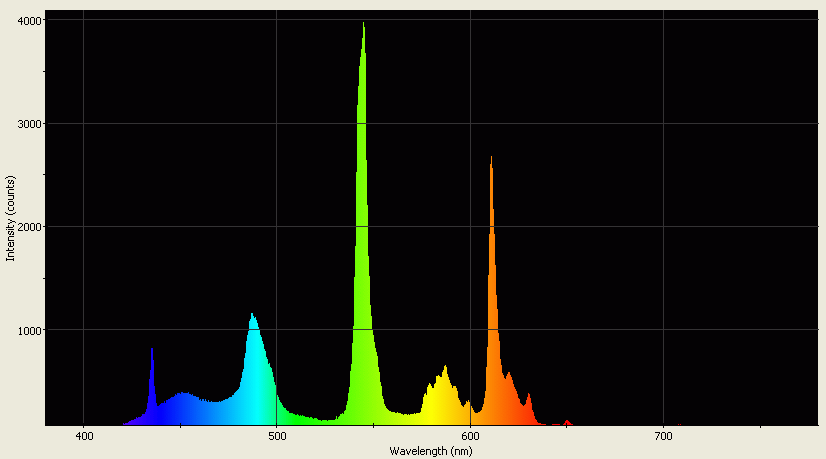Click the 2000 label on the intensity axis
Screen dimensions: 826x459
point(28,227)
